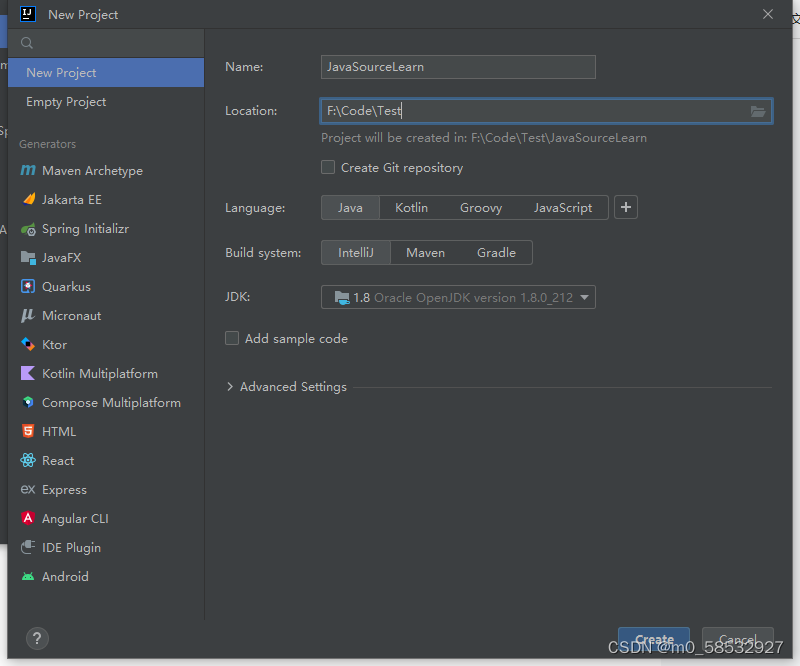Viewport: 800px width, 666px height.
Task: Click the IntelliJ IDEA logo icon
Action: tap(28, 14)
